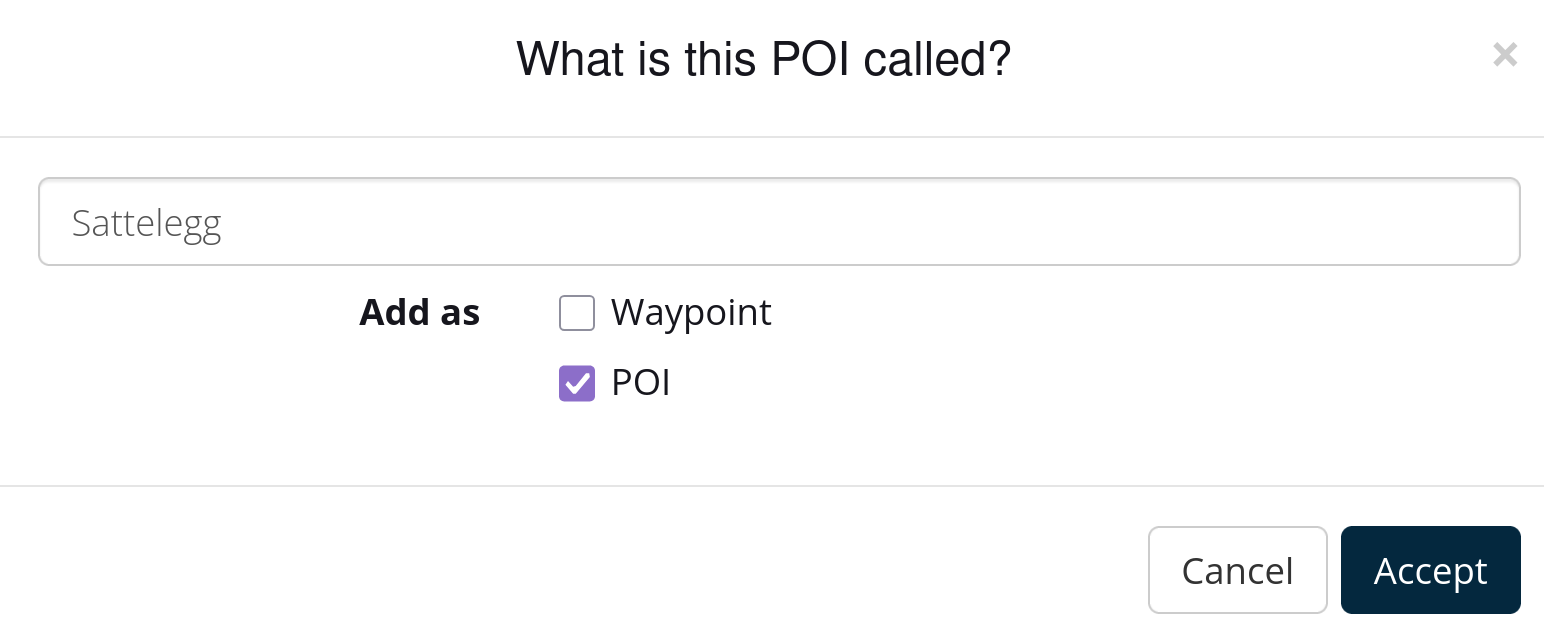Click the middle of the name text box
1544x634 pixels.
coord(779,222)
